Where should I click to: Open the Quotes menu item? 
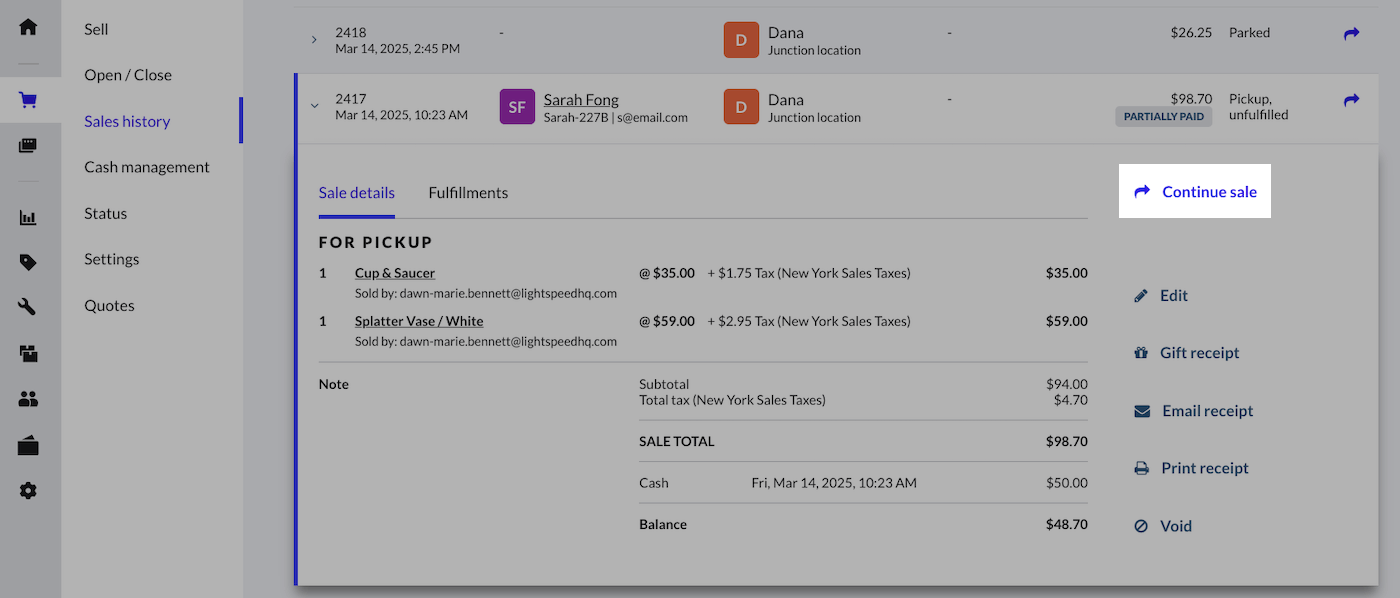109,305
